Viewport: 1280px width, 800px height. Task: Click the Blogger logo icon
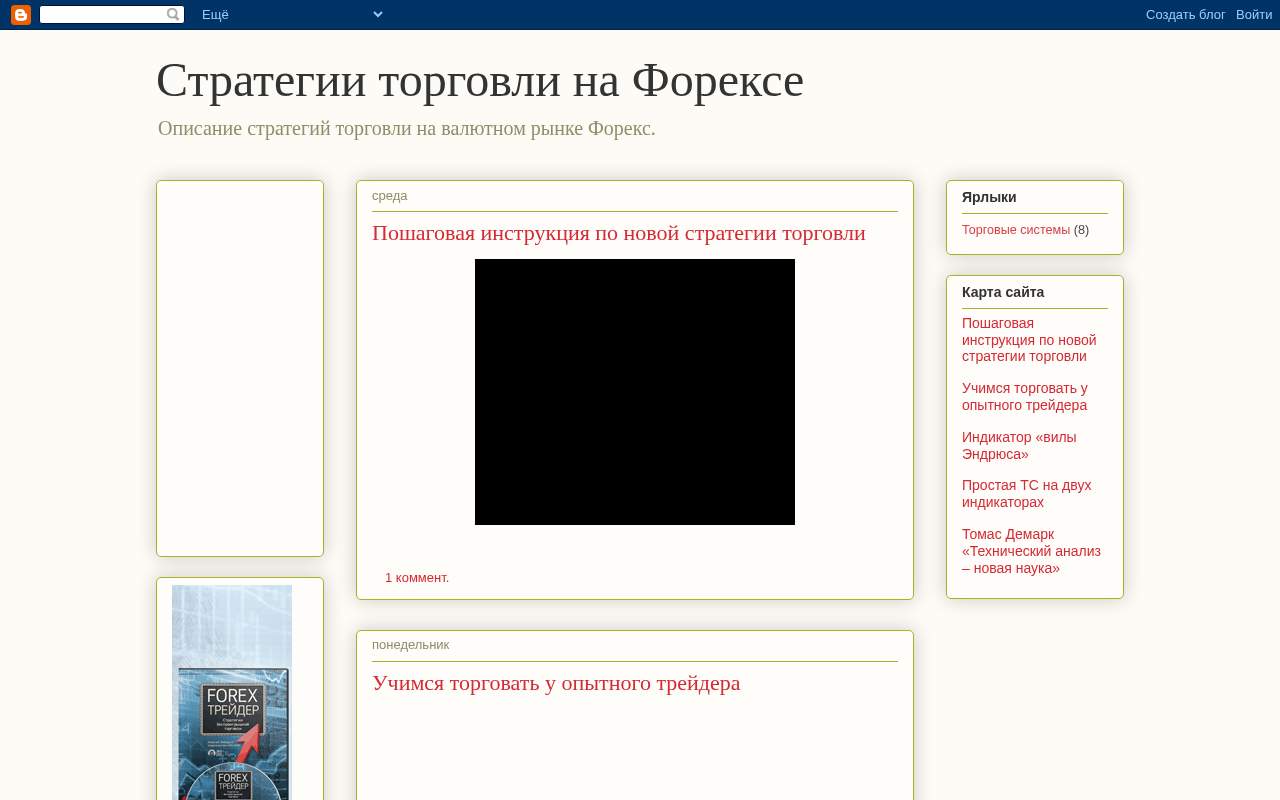[21, 15]
